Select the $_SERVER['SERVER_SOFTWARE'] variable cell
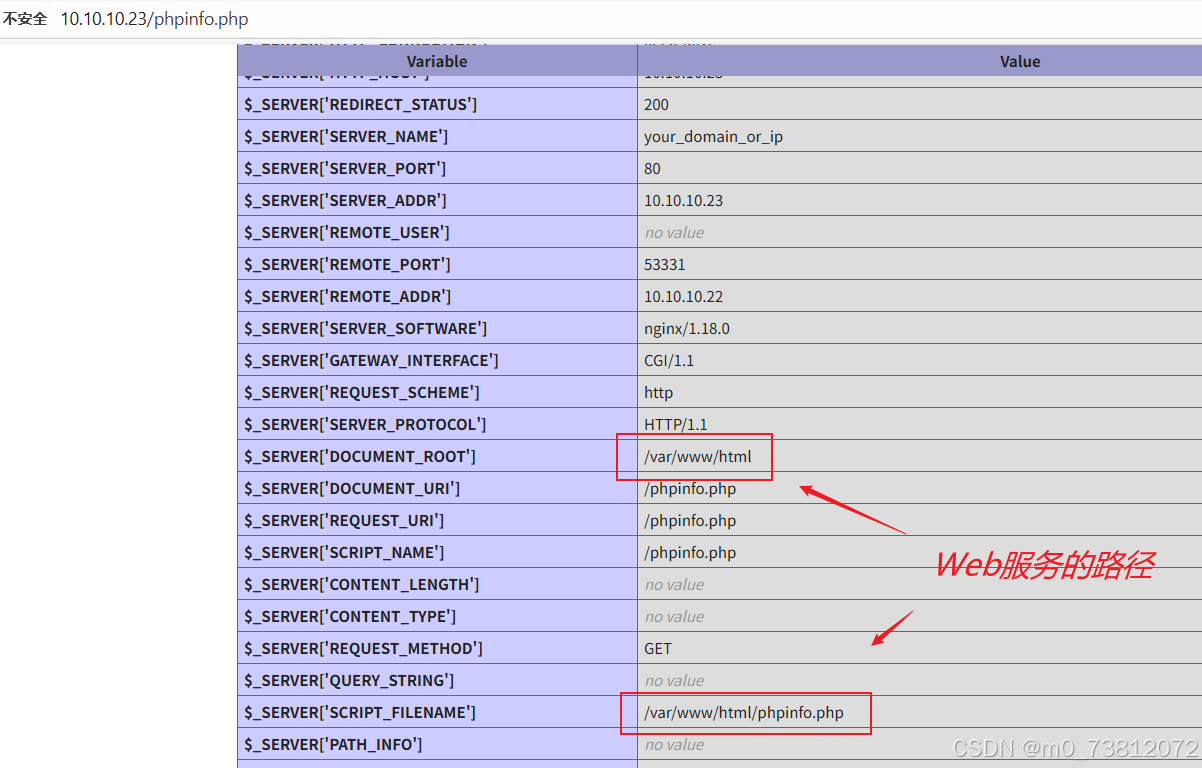The image size is (1202, 768). pos(437,328)
